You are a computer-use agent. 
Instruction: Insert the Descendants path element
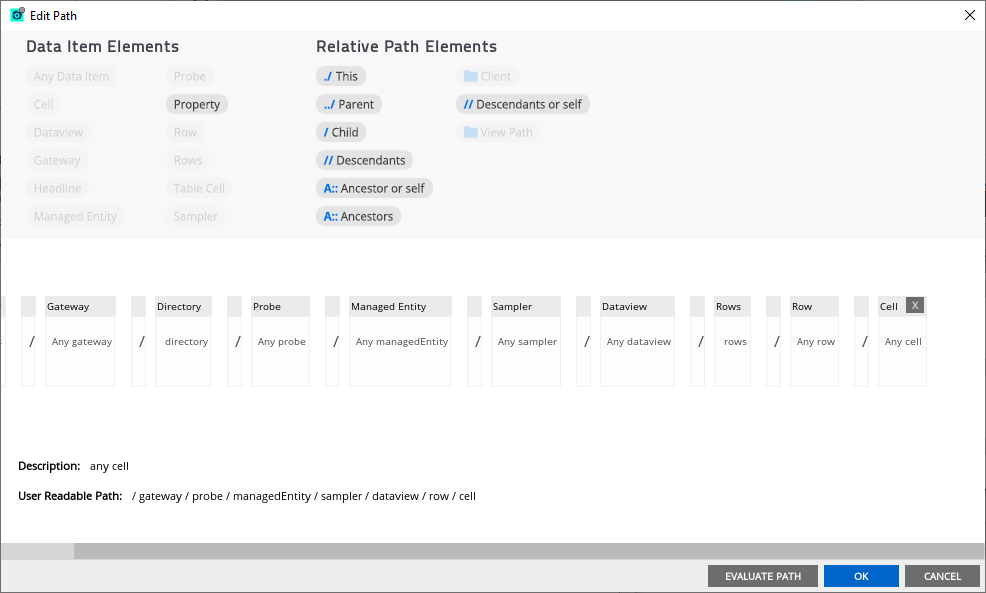364,160
